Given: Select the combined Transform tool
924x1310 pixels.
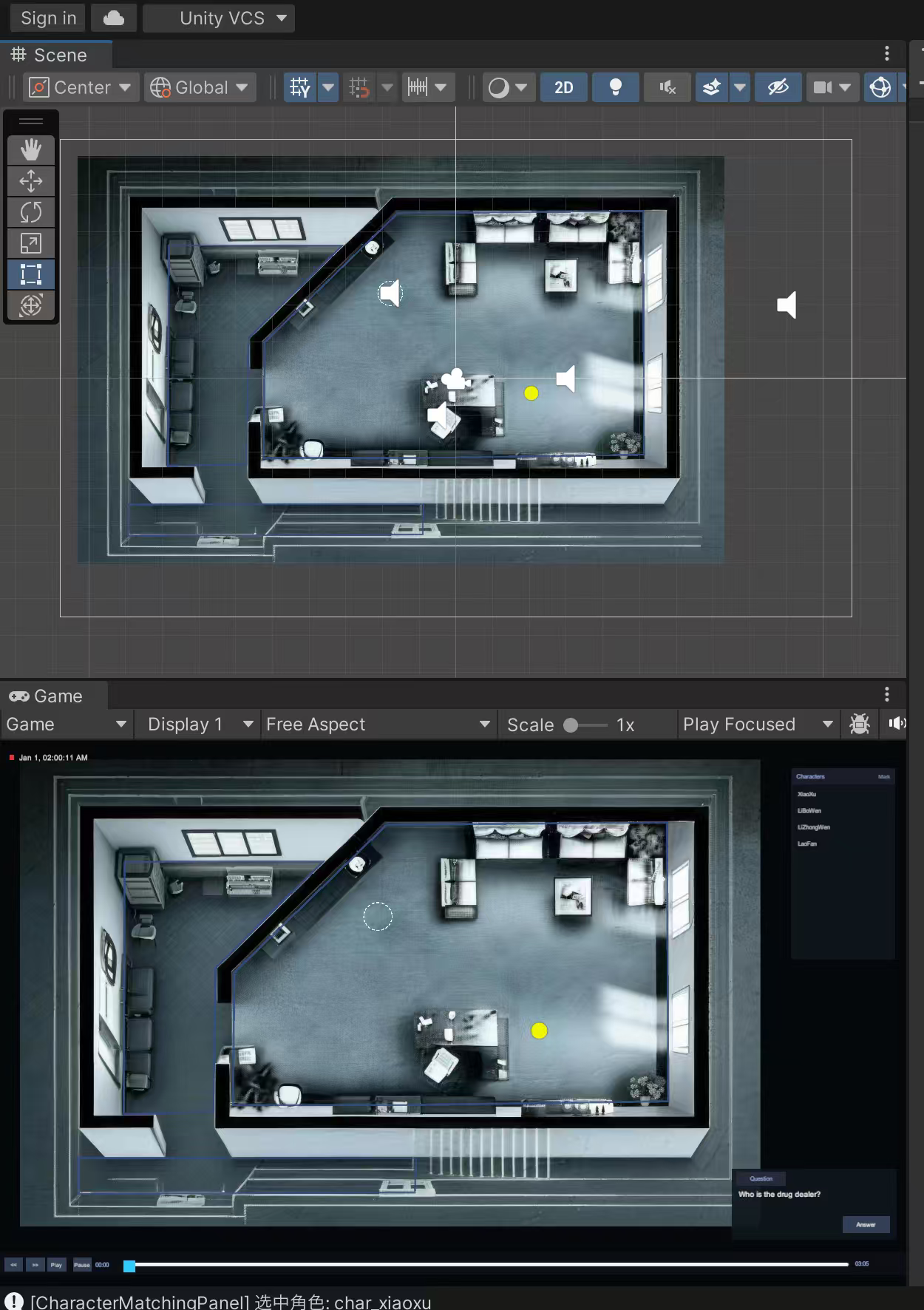Looking at the screenshot, I should coord(30,305).
